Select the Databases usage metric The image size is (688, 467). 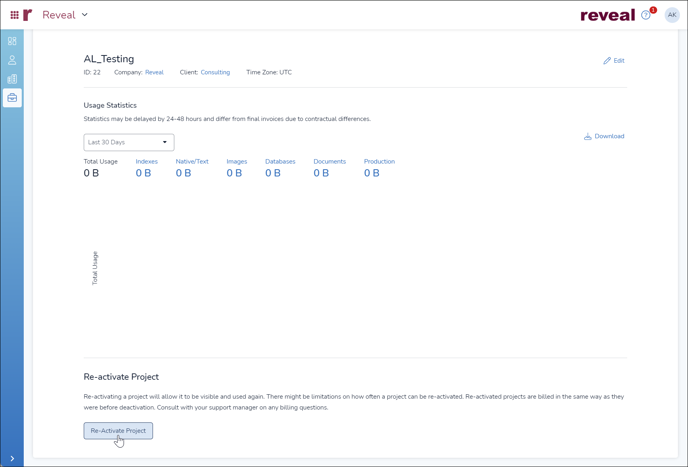point(280,161)
